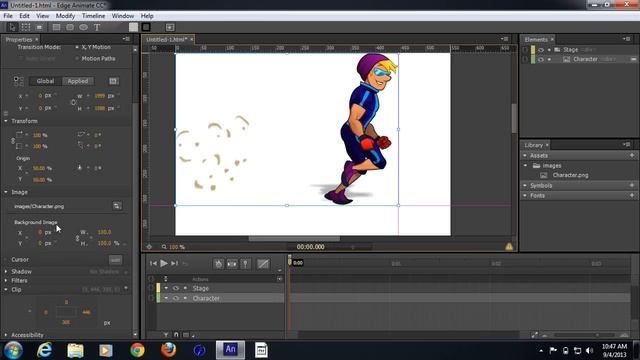Toggle Character visibility in Elements panel
This screenshot has width=640, height=360.
pos(541,60)
